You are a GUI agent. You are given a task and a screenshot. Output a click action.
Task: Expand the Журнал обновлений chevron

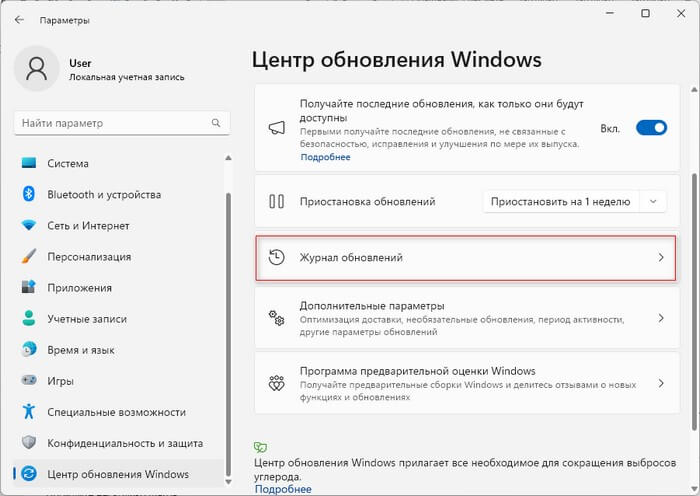[x=660, y=258]
